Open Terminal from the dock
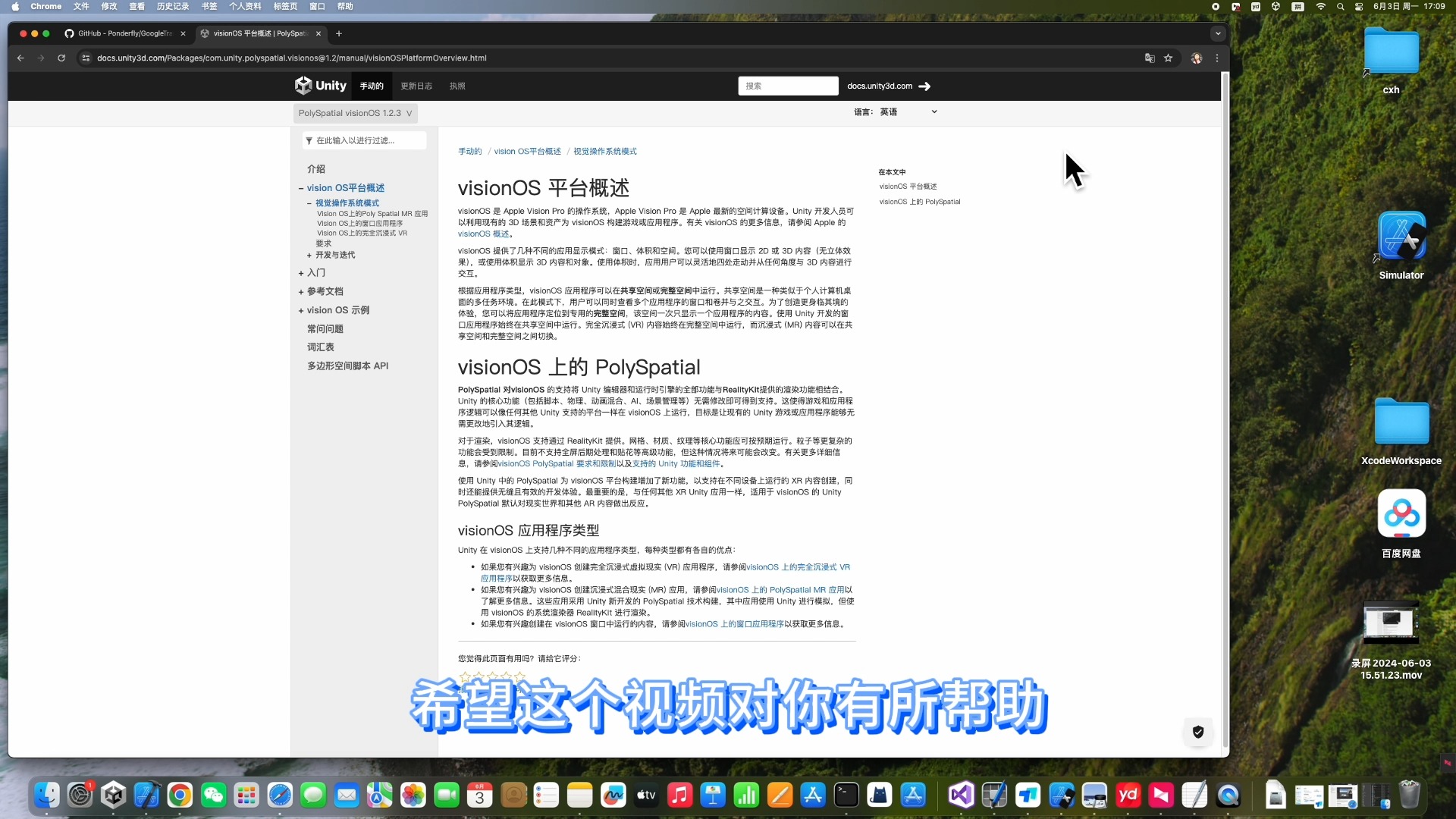 pos(846,795)
